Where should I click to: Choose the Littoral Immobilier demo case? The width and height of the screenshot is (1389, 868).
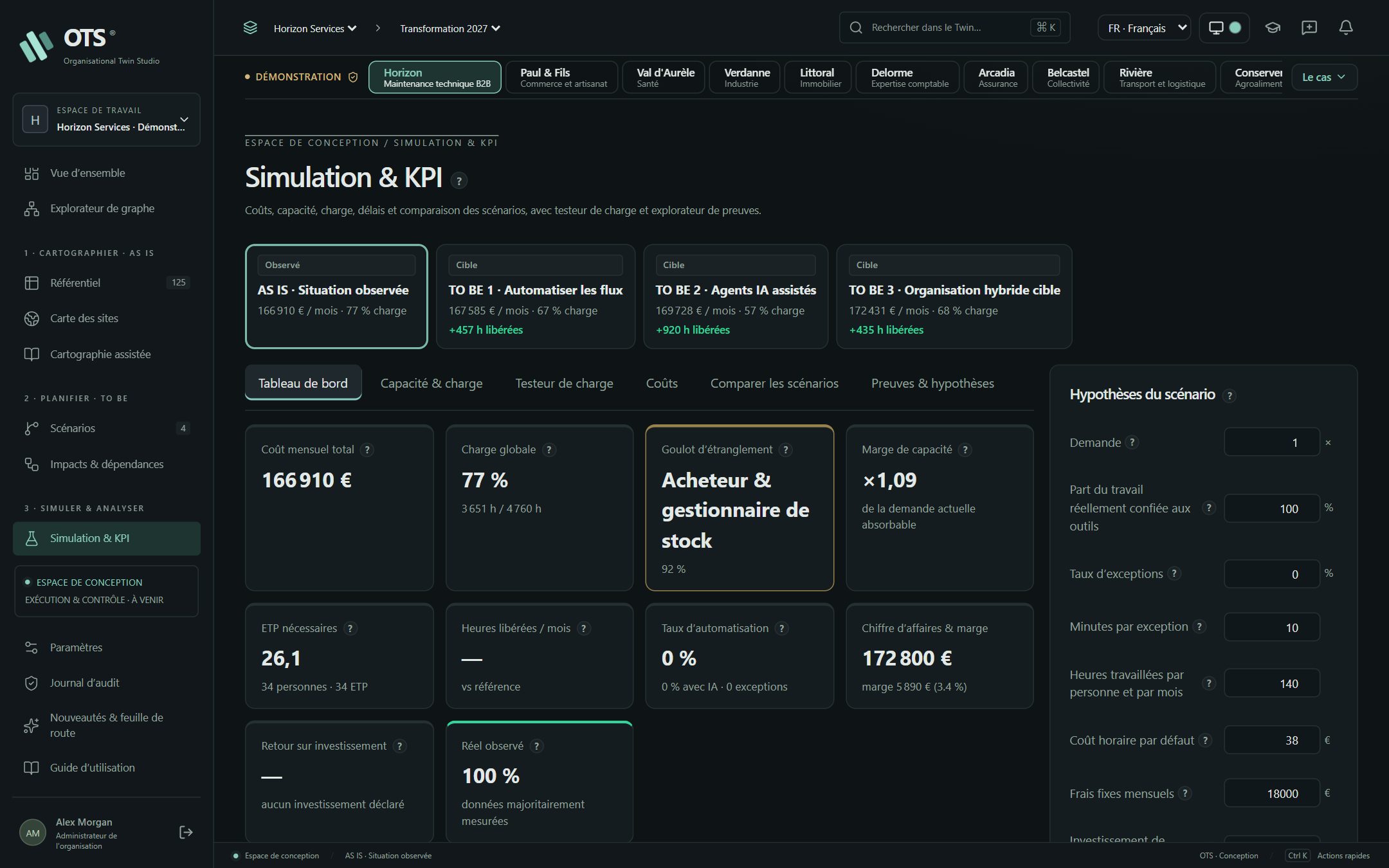[819, 77]
